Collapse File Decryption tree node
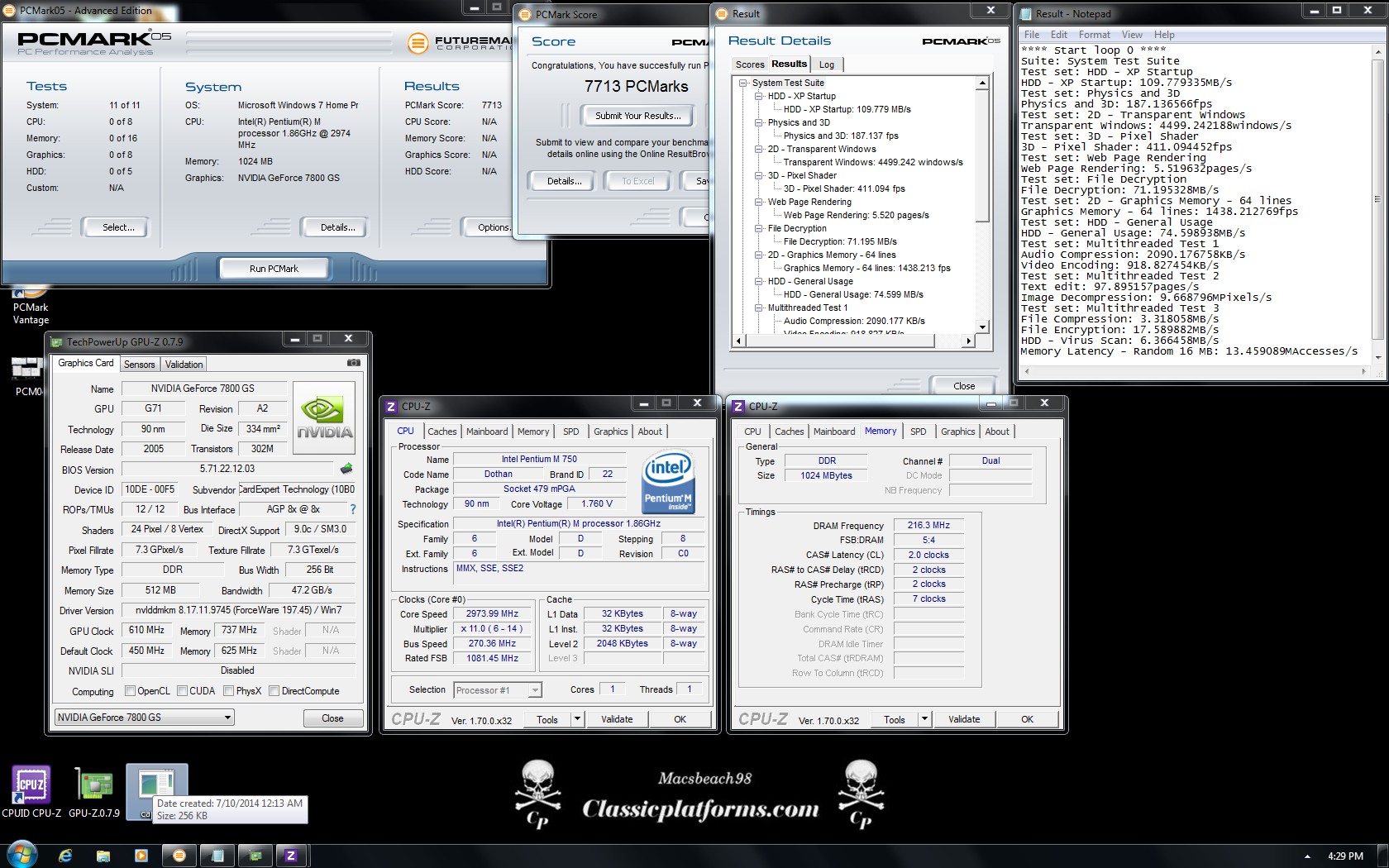Viewport: 1389px width, 868px height. [x=758, y=228]
